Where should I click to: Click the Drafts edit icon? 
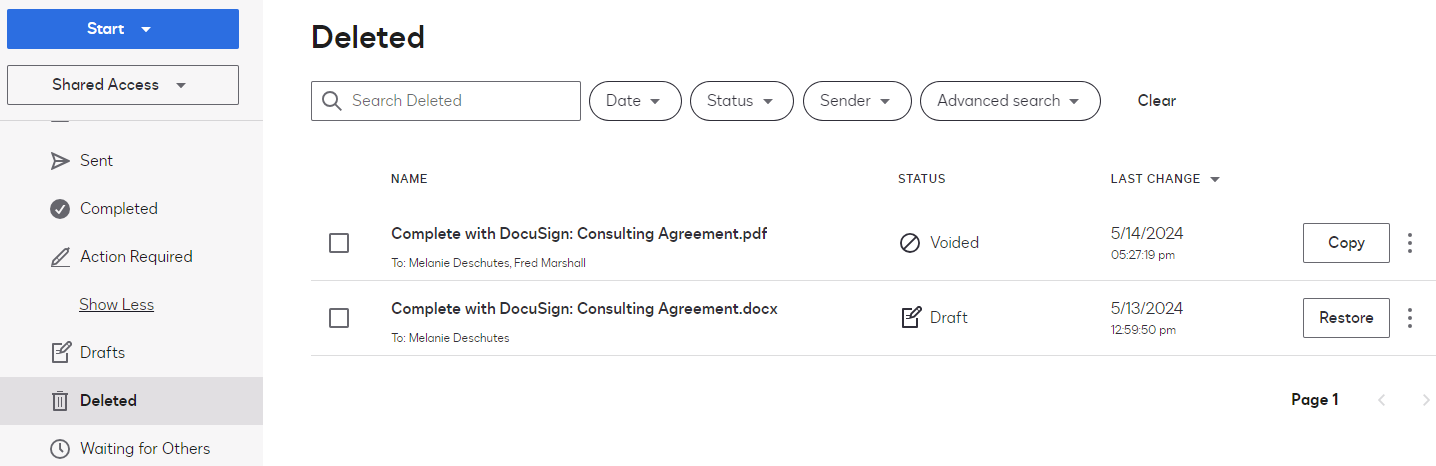[60, 353]
